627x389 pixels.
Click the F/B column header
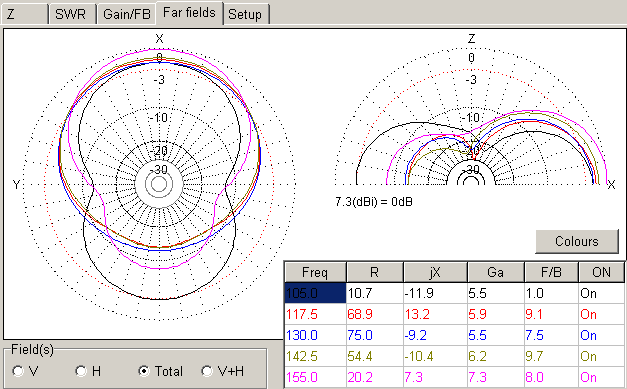551,272
